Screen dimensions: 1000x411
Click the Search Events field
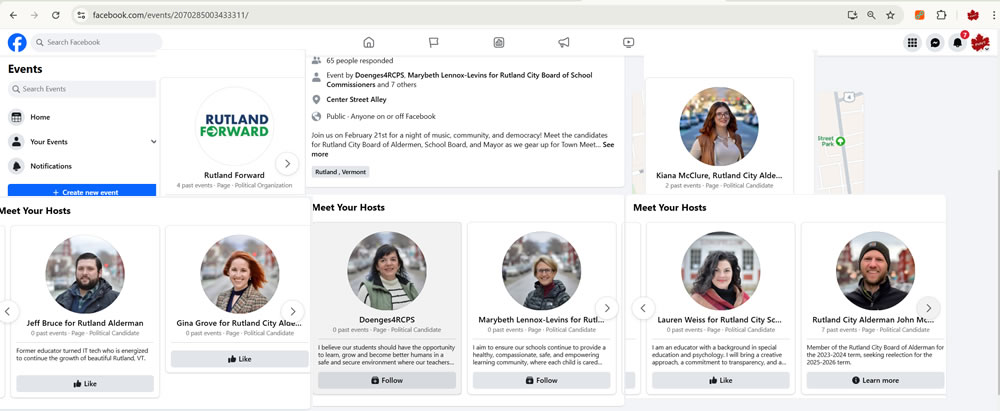pyautogui.click(x=82, y=89)
